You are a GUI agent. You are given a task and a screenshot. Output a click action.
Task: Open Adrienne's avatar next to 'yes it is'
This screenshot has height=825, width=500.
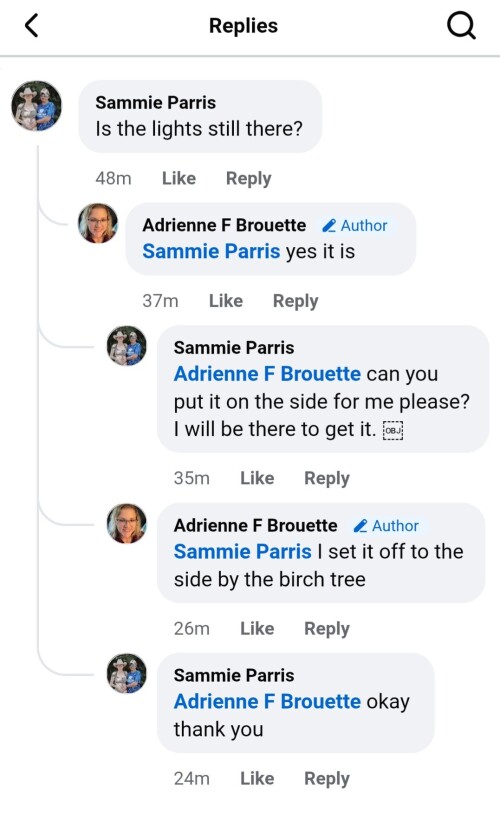point(98,223)
